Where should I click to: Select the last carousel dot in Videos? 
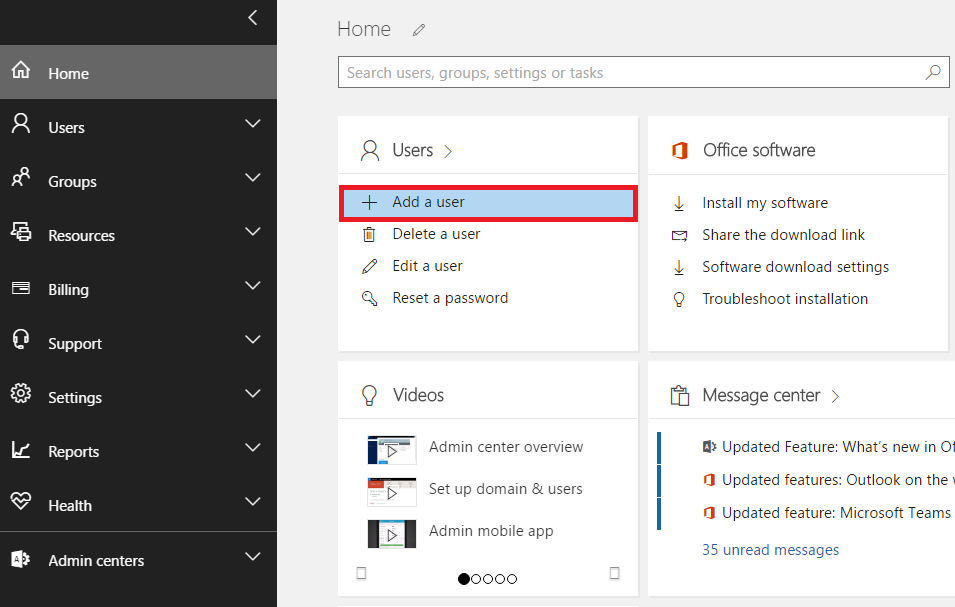512,579
